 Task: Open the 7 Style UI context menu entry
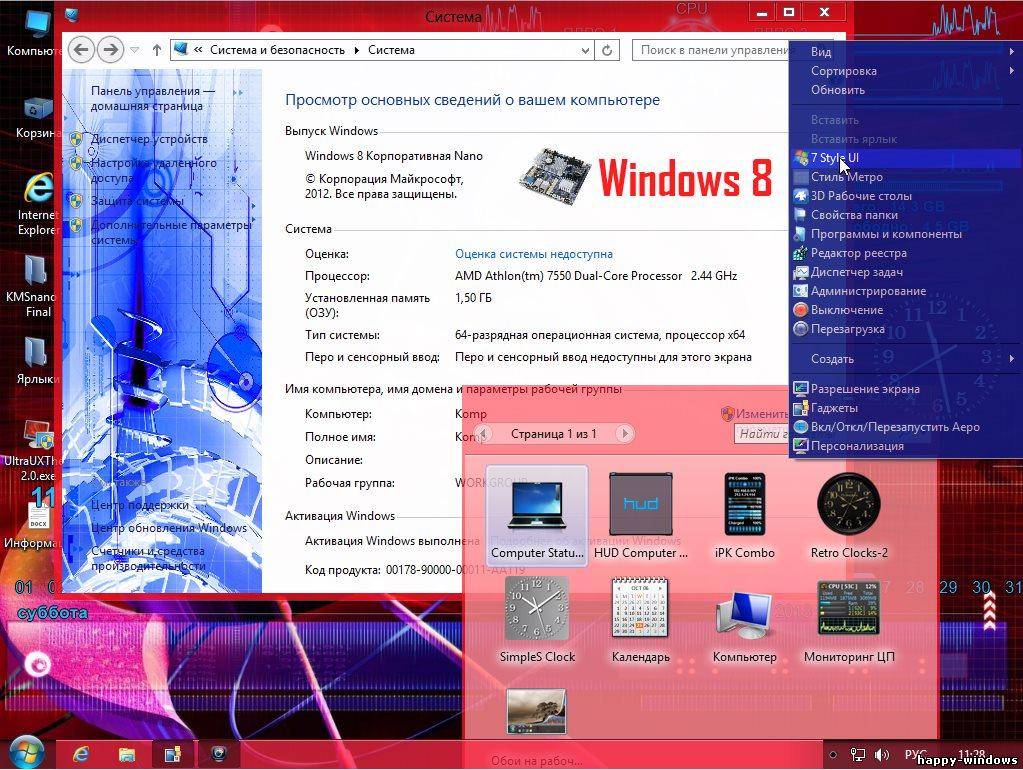(906, 158)
